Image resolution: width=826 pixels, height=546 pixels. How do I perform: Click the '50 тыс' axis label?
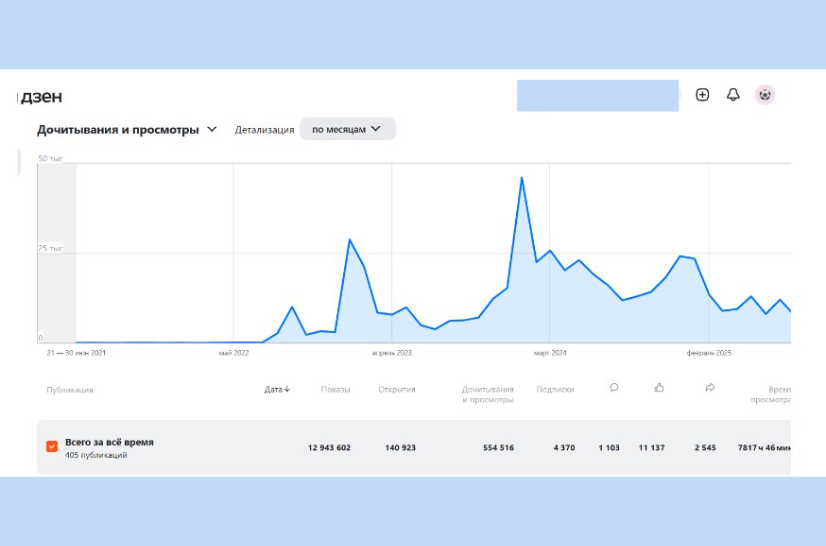[x=51, y=158]
